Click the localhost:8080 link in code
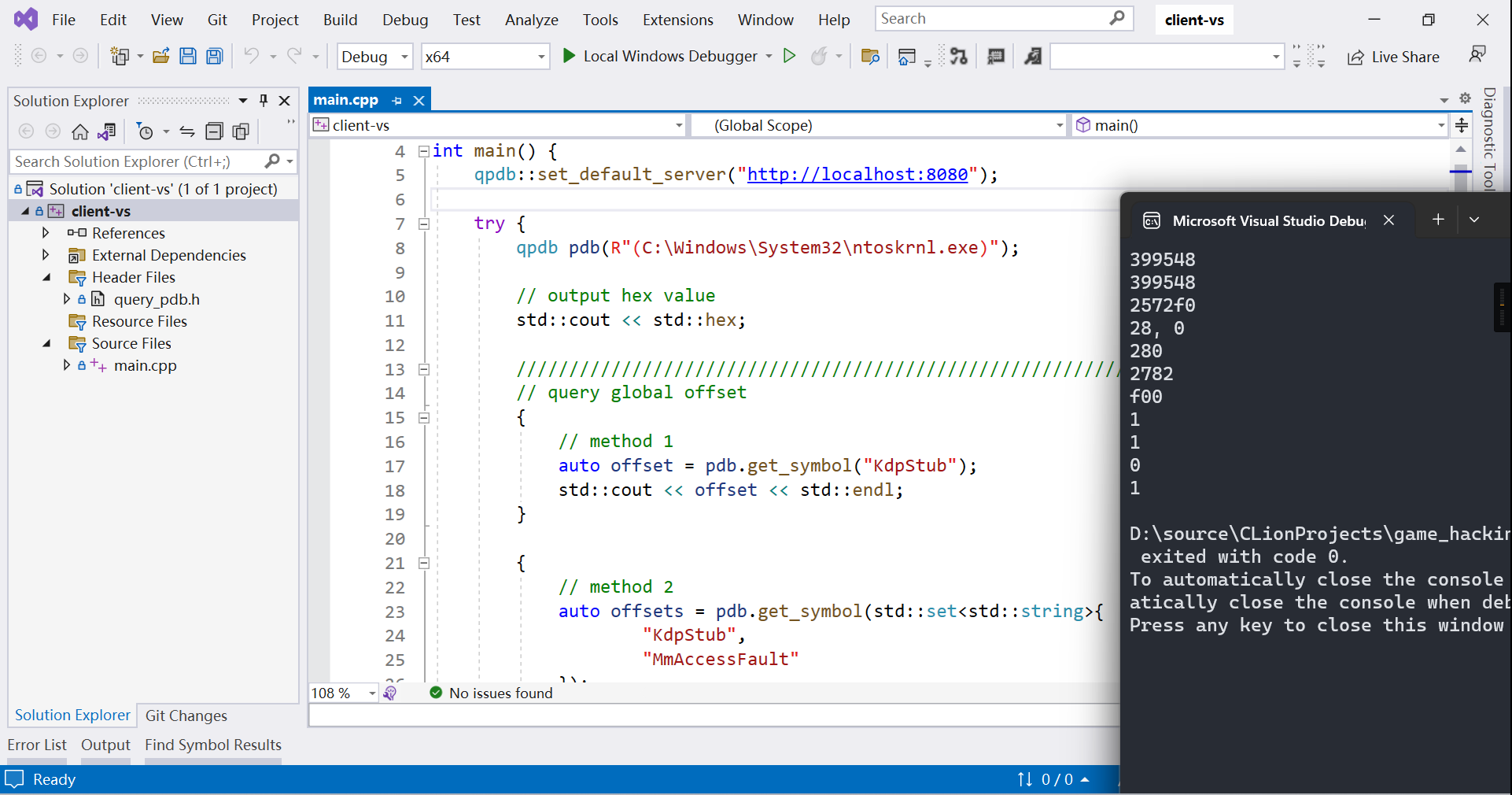This screenshot has height=795, width=1512. tap(857, 175)
